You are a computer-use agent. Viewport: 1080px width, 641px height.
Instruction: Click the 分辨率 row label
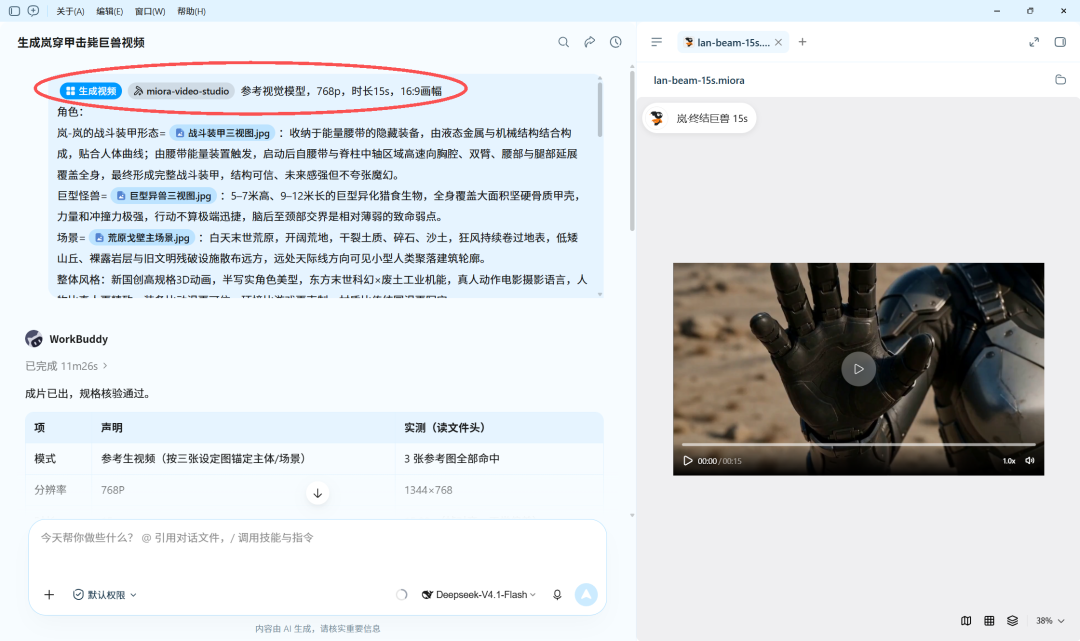50,490
